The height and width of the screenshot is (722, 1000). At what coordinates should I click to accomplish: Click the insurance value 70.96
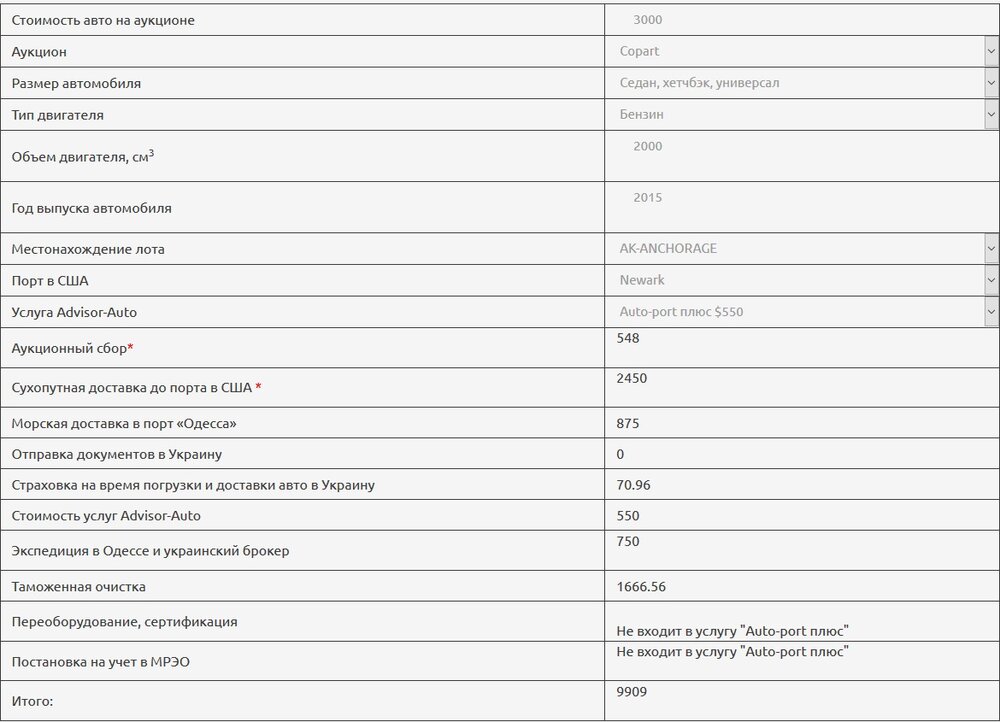(x=633, y=485)
